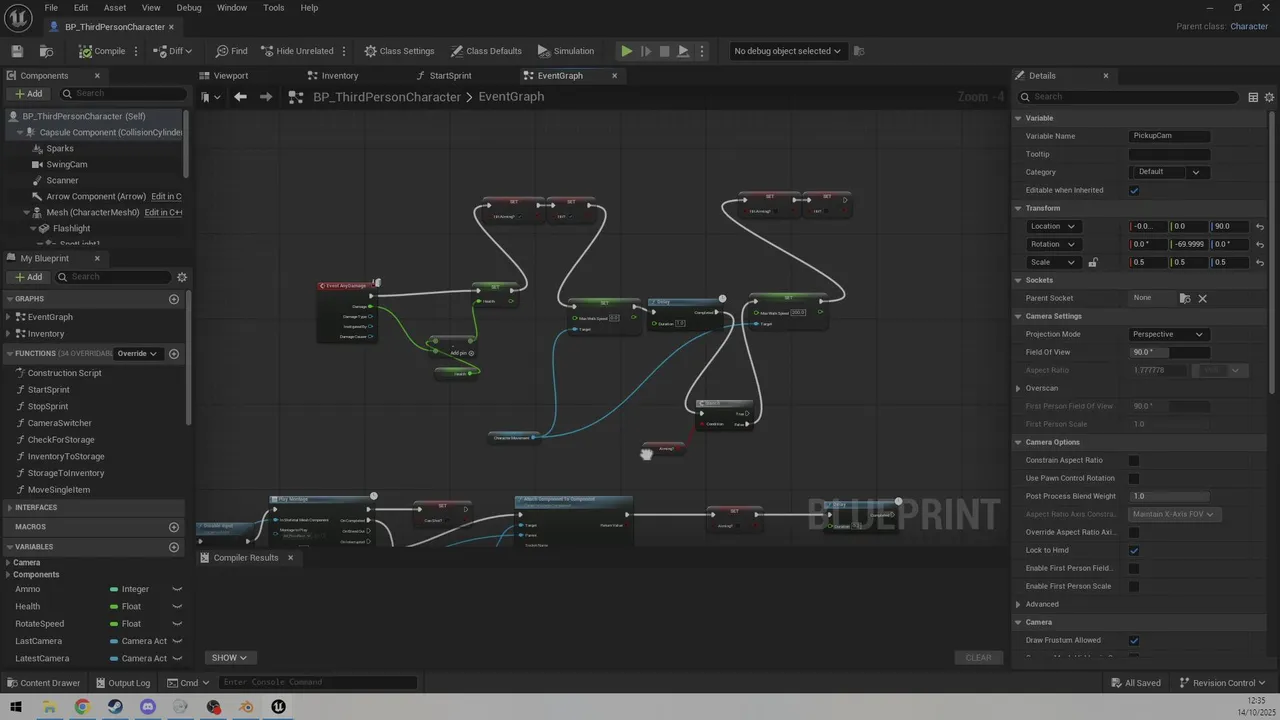
Task: Open the Tools menu
Action: click(x=274, y=7)
